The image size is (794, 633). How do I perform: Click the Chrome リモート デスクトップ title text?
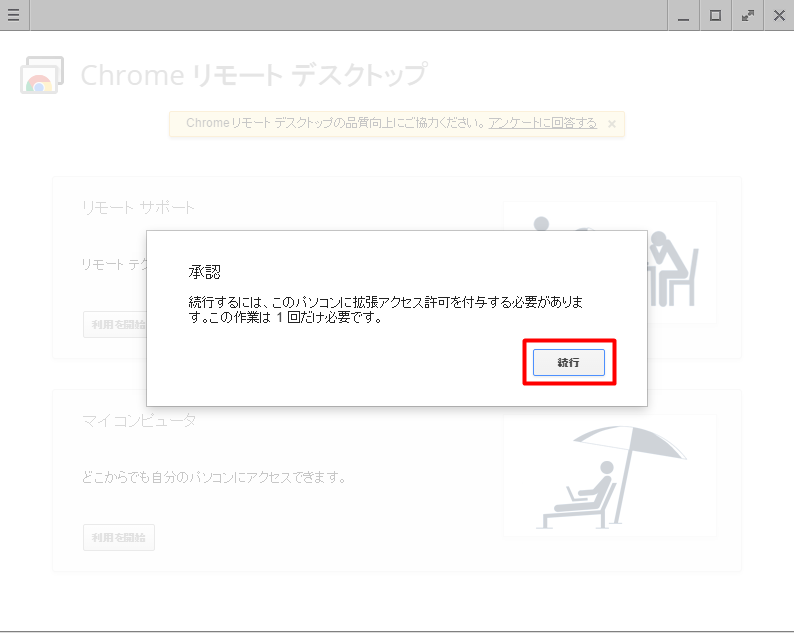tap(254, 75)
